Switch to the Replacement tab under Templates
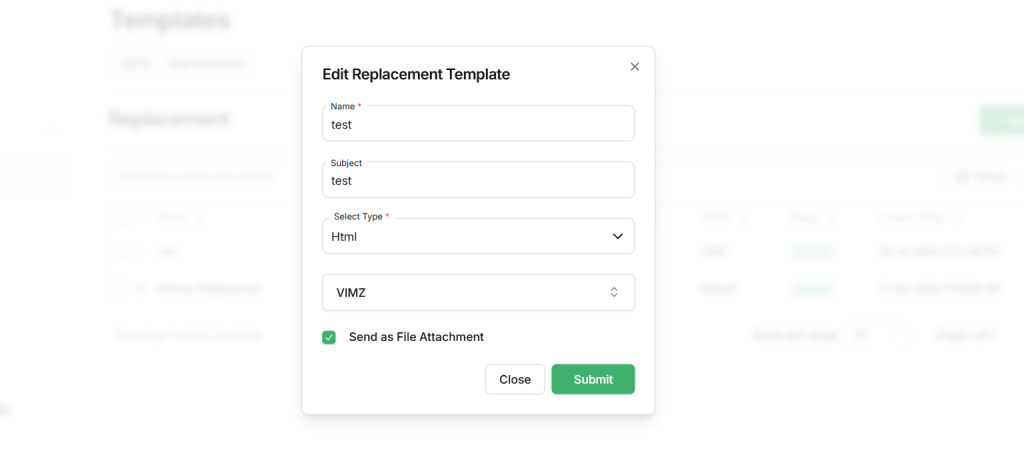This screenshot has width=1024, height=465. tap(205, 63)
